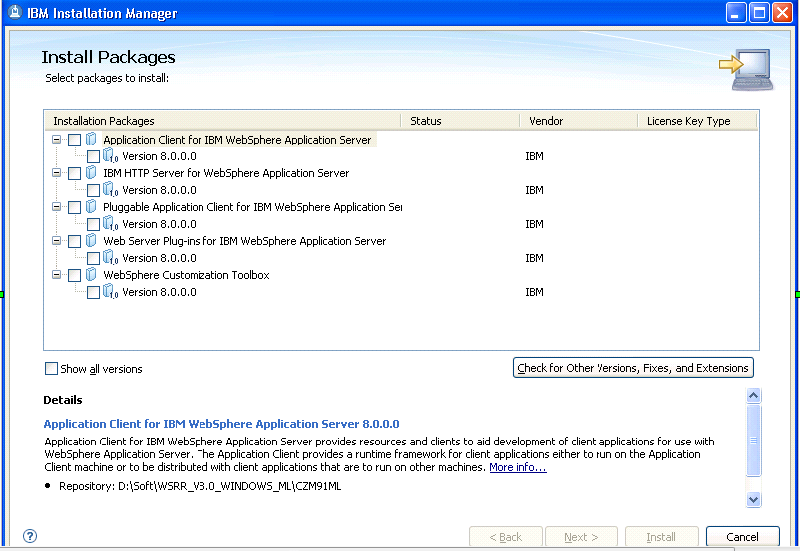Image resolution: width=800 pixels, height=551 pixels.
Task: Click Installation Packages column header
Action: [x=222, y=121]
